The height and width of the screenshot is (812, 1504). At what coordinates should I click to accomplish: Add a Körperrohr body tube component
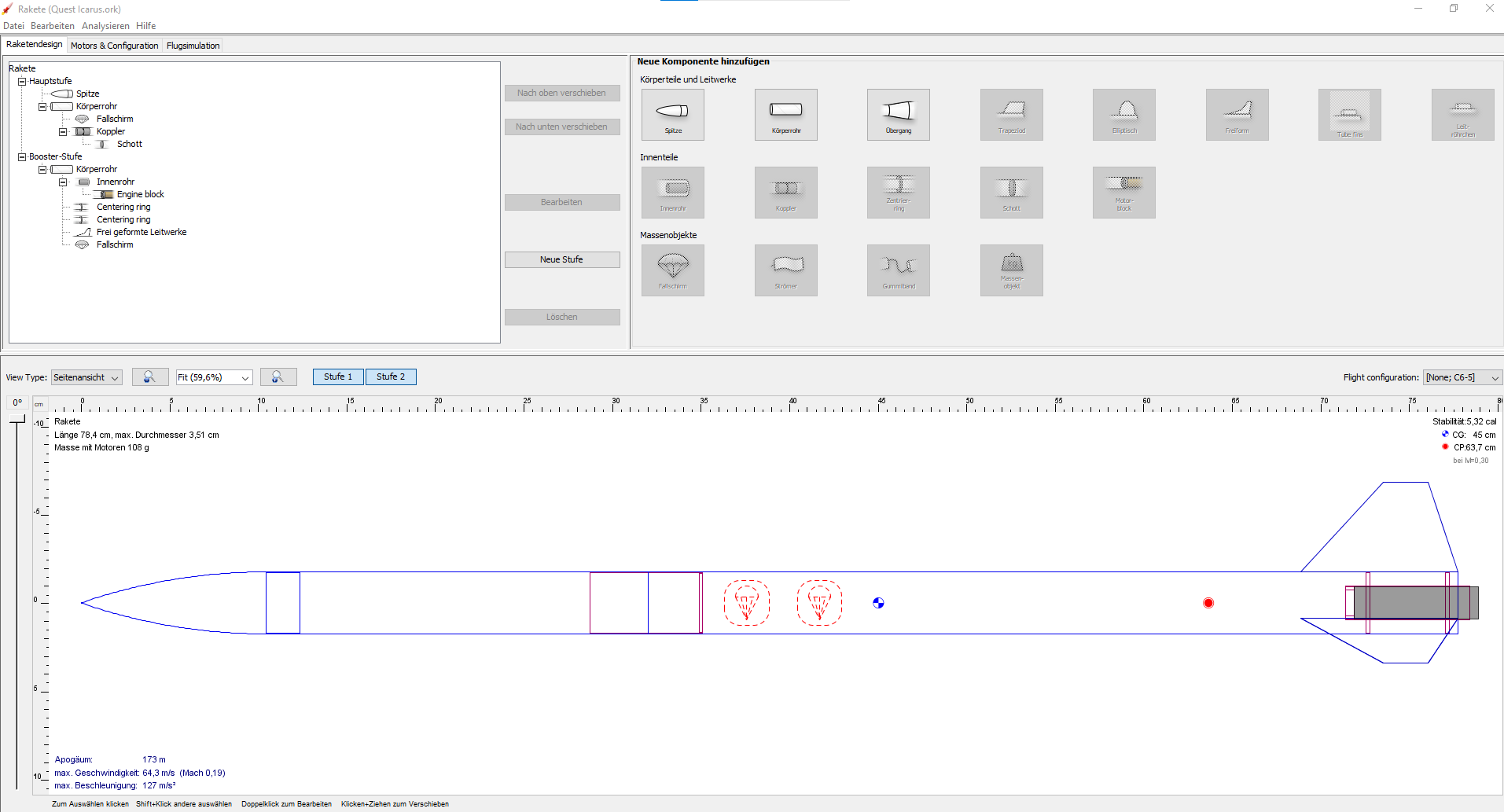785,115
